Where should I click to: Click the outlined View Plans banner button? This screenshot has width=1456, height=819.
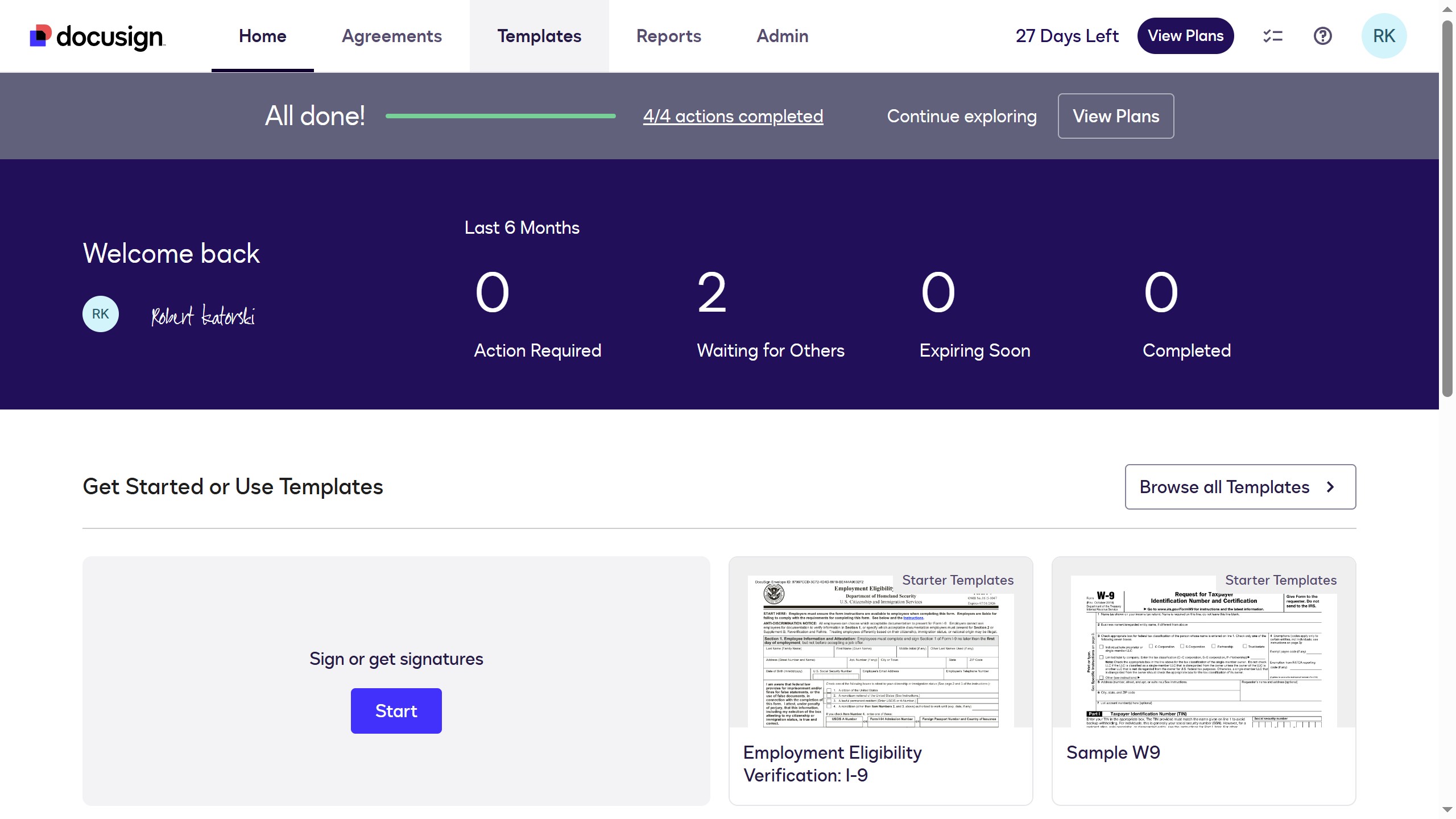click(x=1116, y=116)
